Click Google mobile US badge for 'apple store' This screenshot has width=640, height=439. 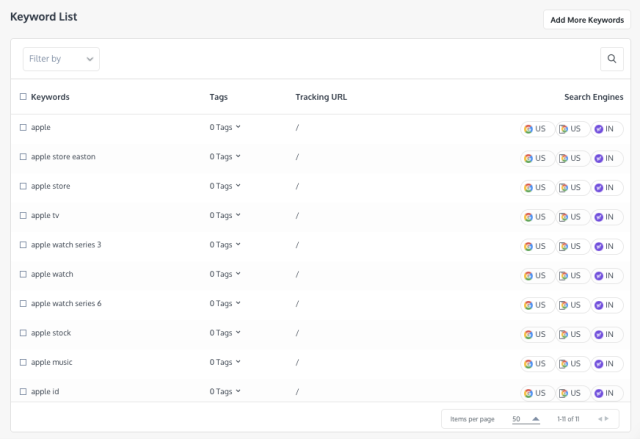[571, 187]
